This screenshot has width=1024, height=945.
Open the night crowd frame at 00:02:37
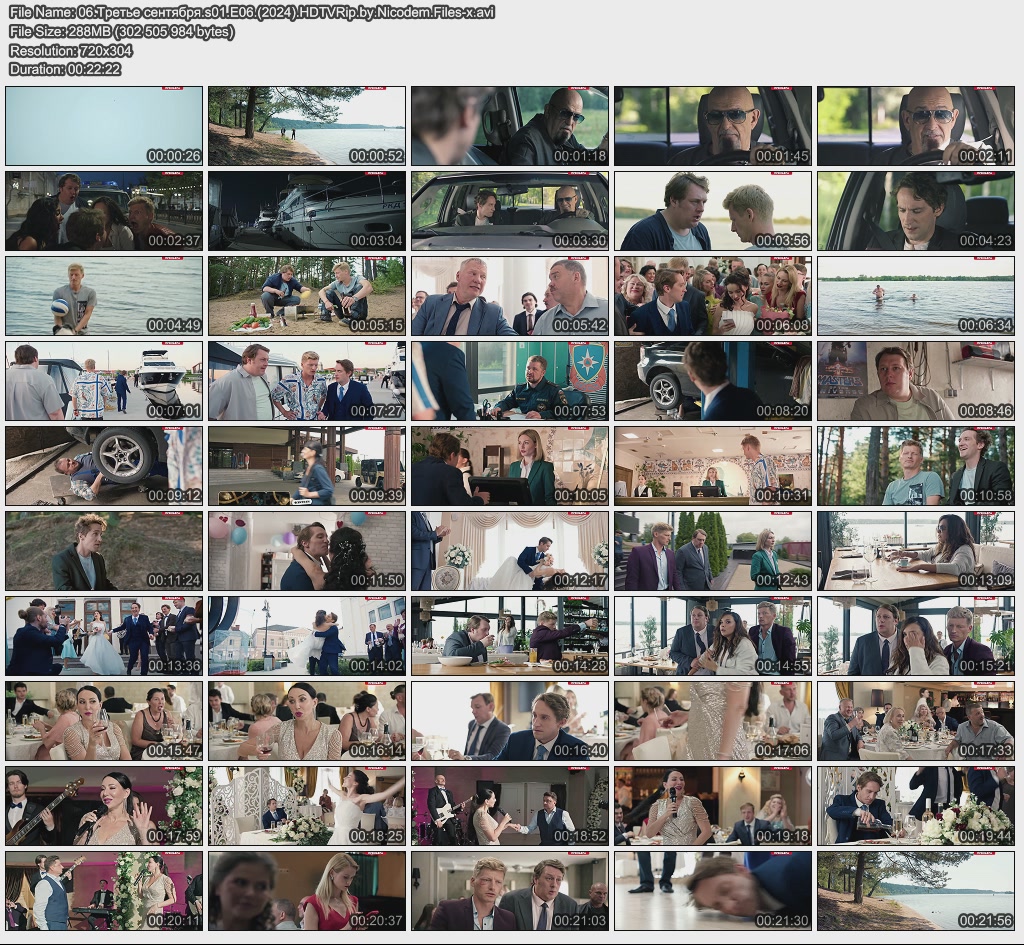coord(104,211)
